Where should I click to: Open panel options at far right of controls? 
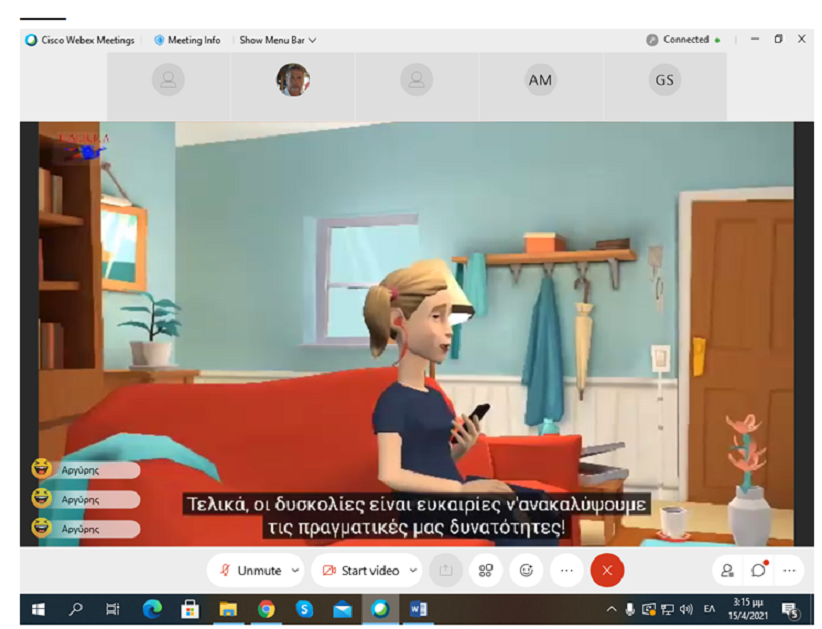(x=789, y=570)
